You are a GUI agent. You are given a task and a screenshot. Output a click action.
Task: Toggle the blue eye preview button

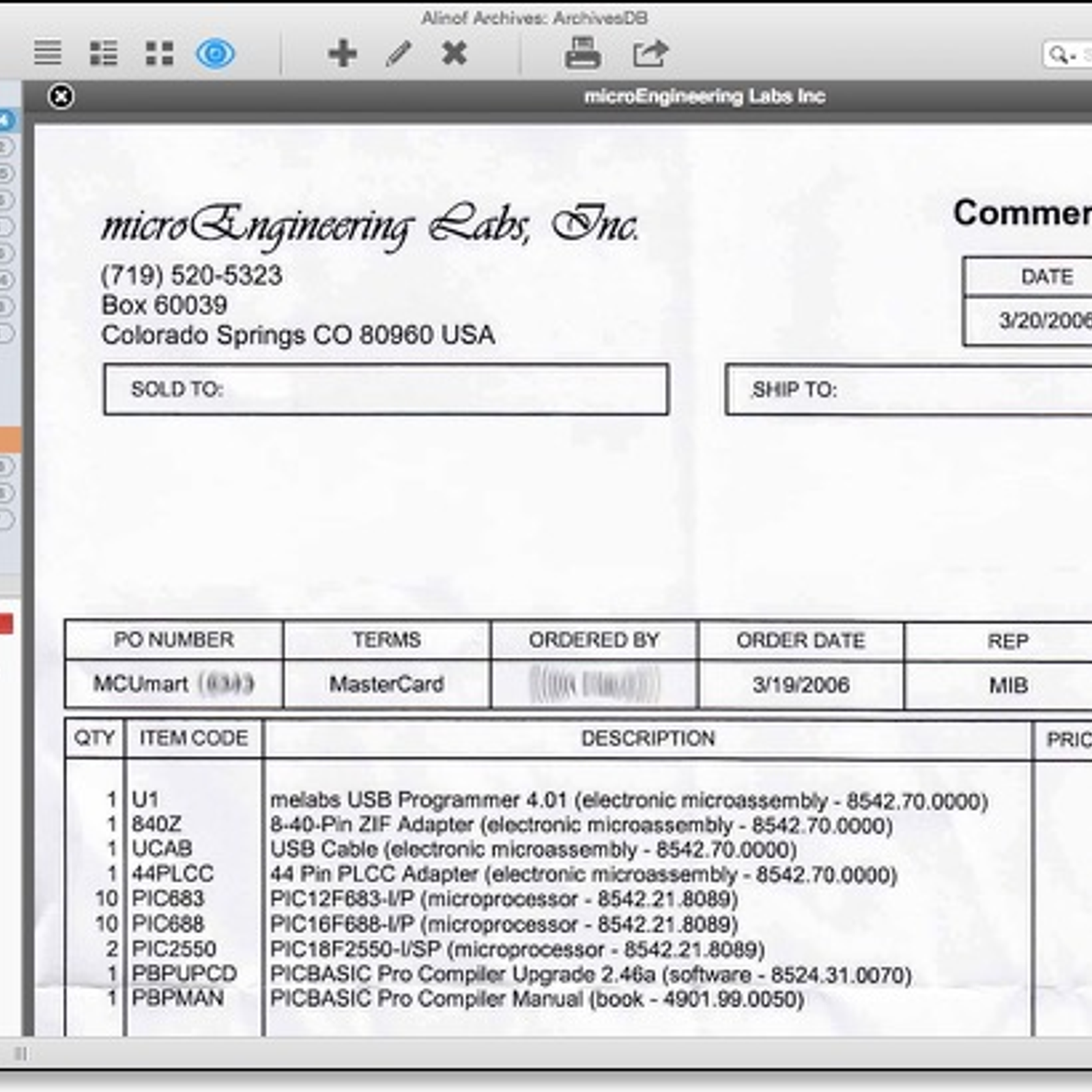point(216,53)
